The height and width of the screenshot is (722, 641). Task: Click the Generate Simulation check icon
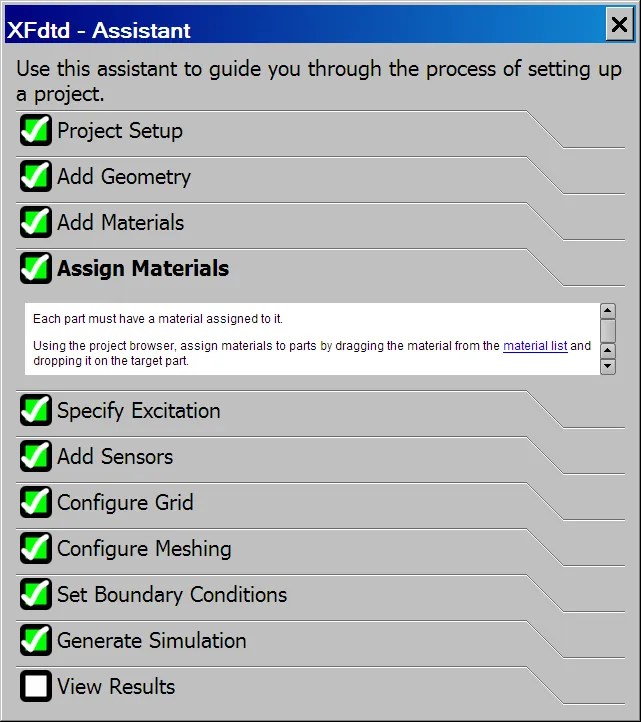tap(36, 640)
